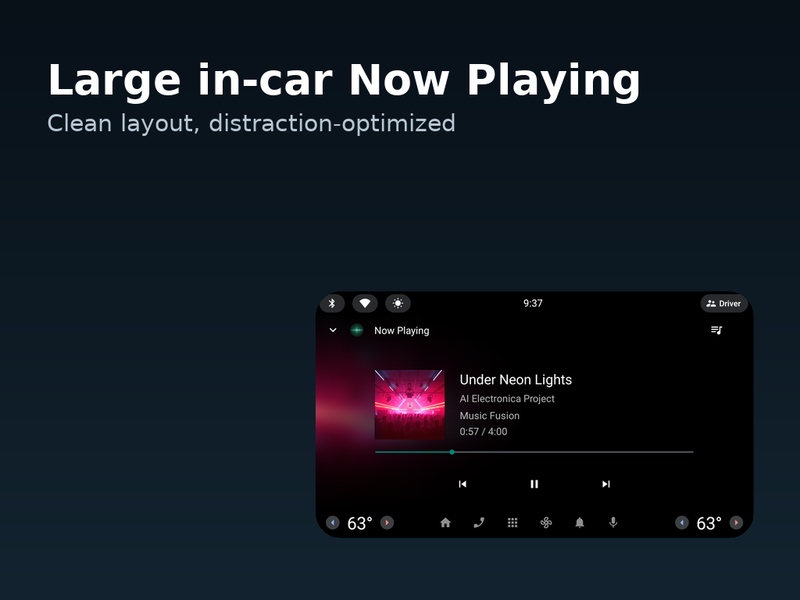Collapse Now Playing with the chevron
The image size is (800, 600).
(333, 330)
